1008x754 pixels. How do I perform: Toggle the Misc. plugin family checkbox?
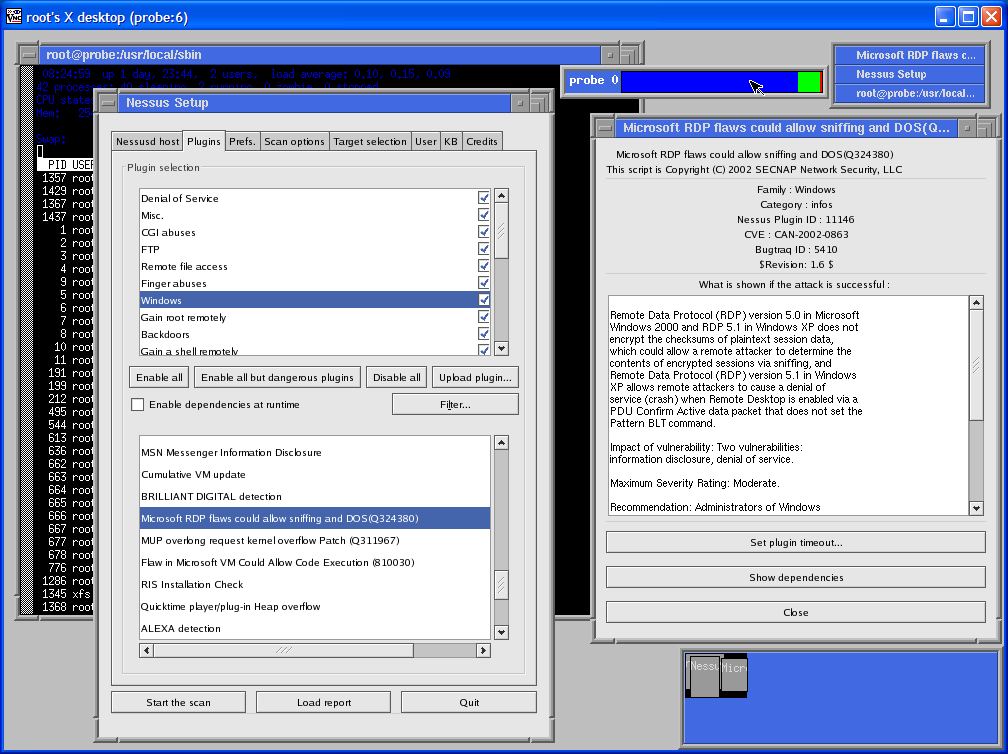click(483, 215)
